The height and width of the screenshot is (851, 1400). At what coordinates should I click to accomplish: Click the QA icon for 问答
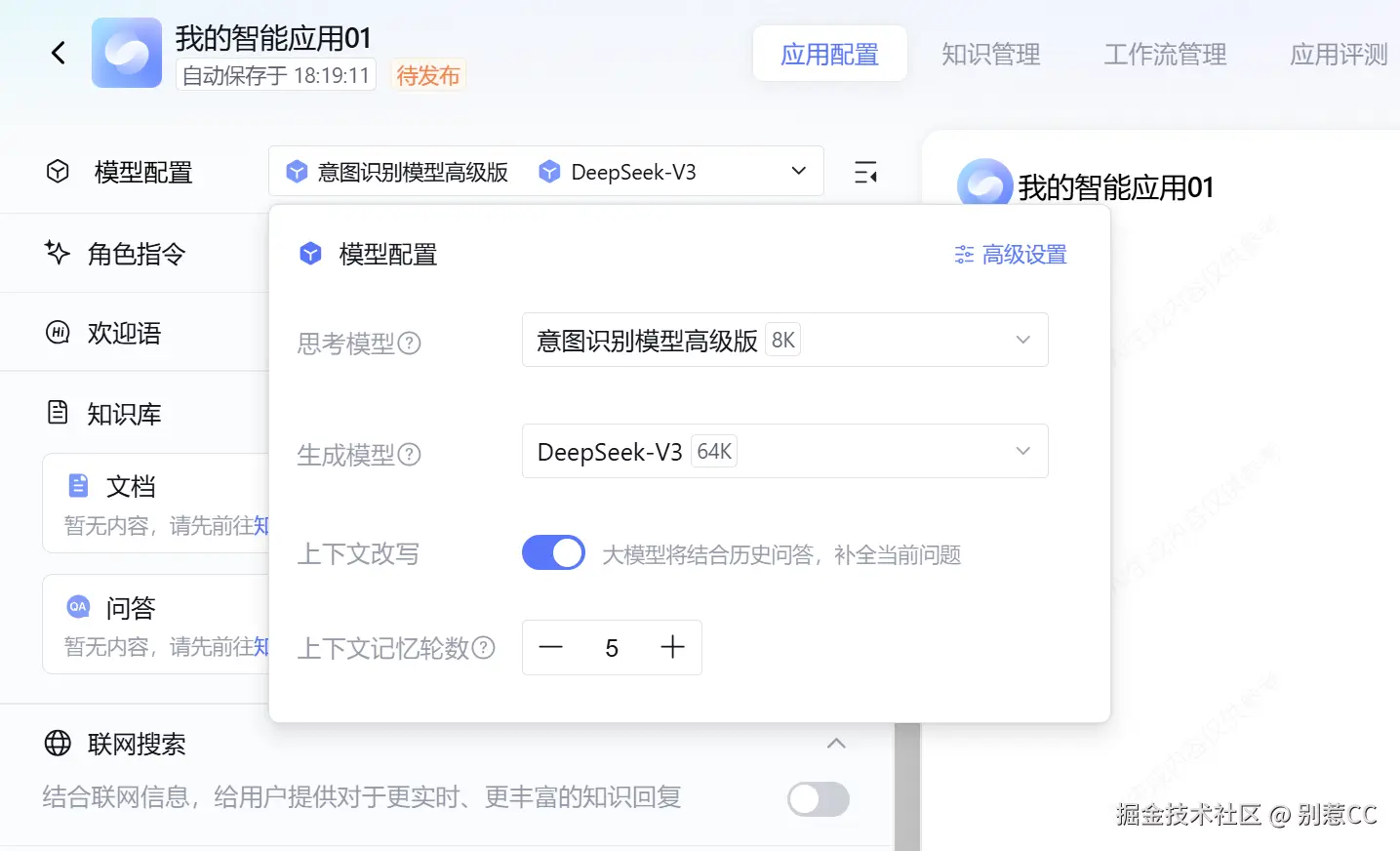click(78, 607)
